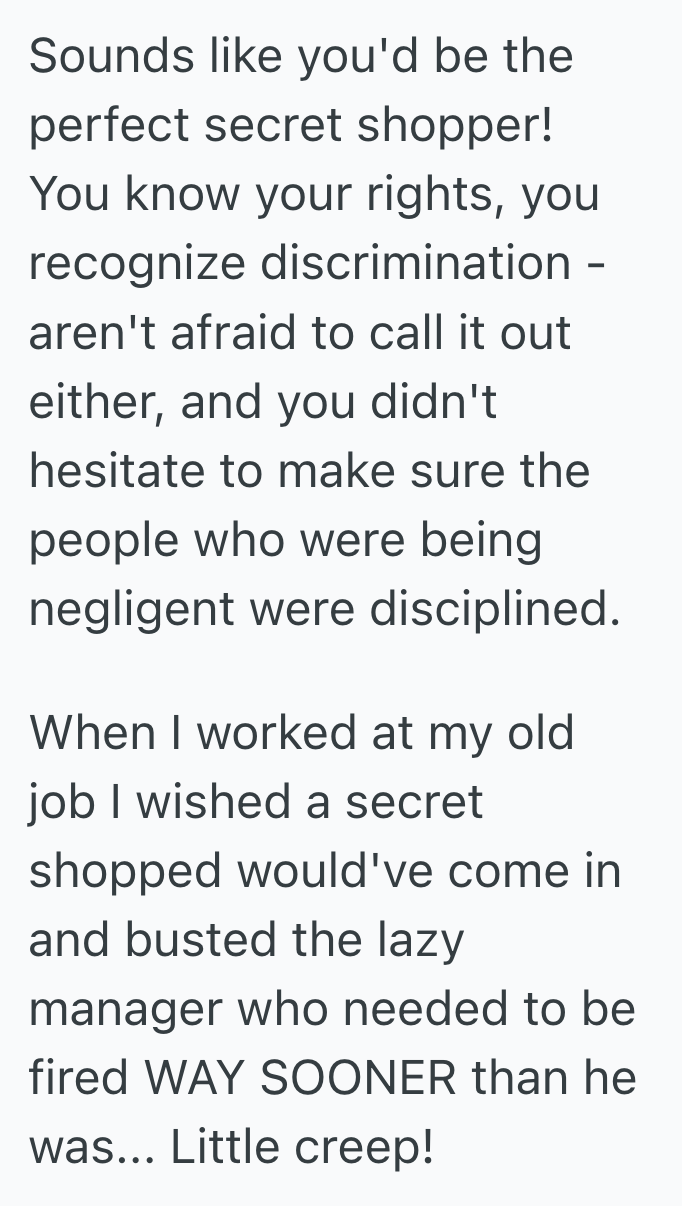
Task: Click the word "recognize"
Action: 135,262
